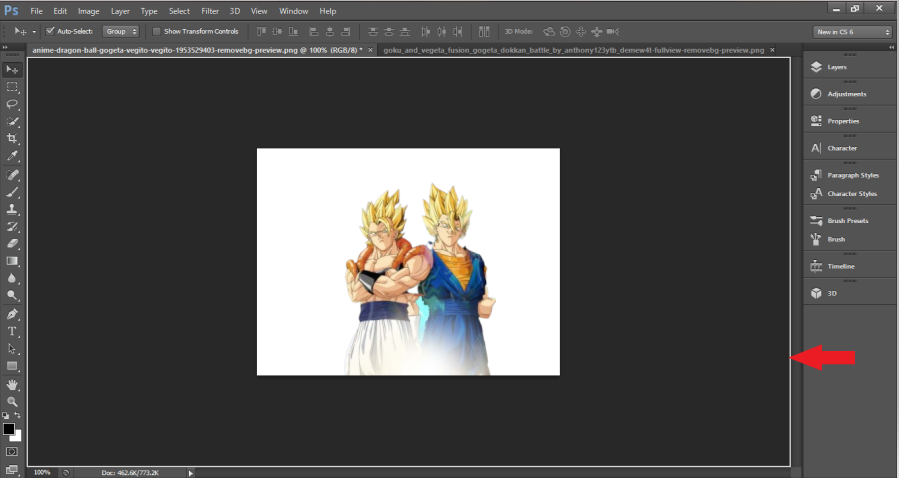Switch to the goku_and_vegeta_fusion document tab
899x478 pixels.
coord(573,50)
